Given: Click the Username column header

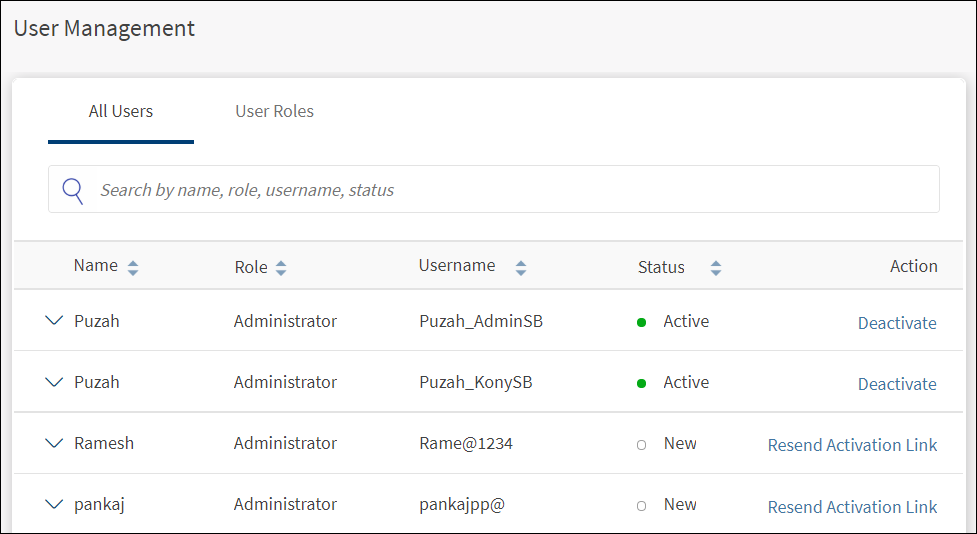Looking at the screenshot, I should tap(457, 266).
